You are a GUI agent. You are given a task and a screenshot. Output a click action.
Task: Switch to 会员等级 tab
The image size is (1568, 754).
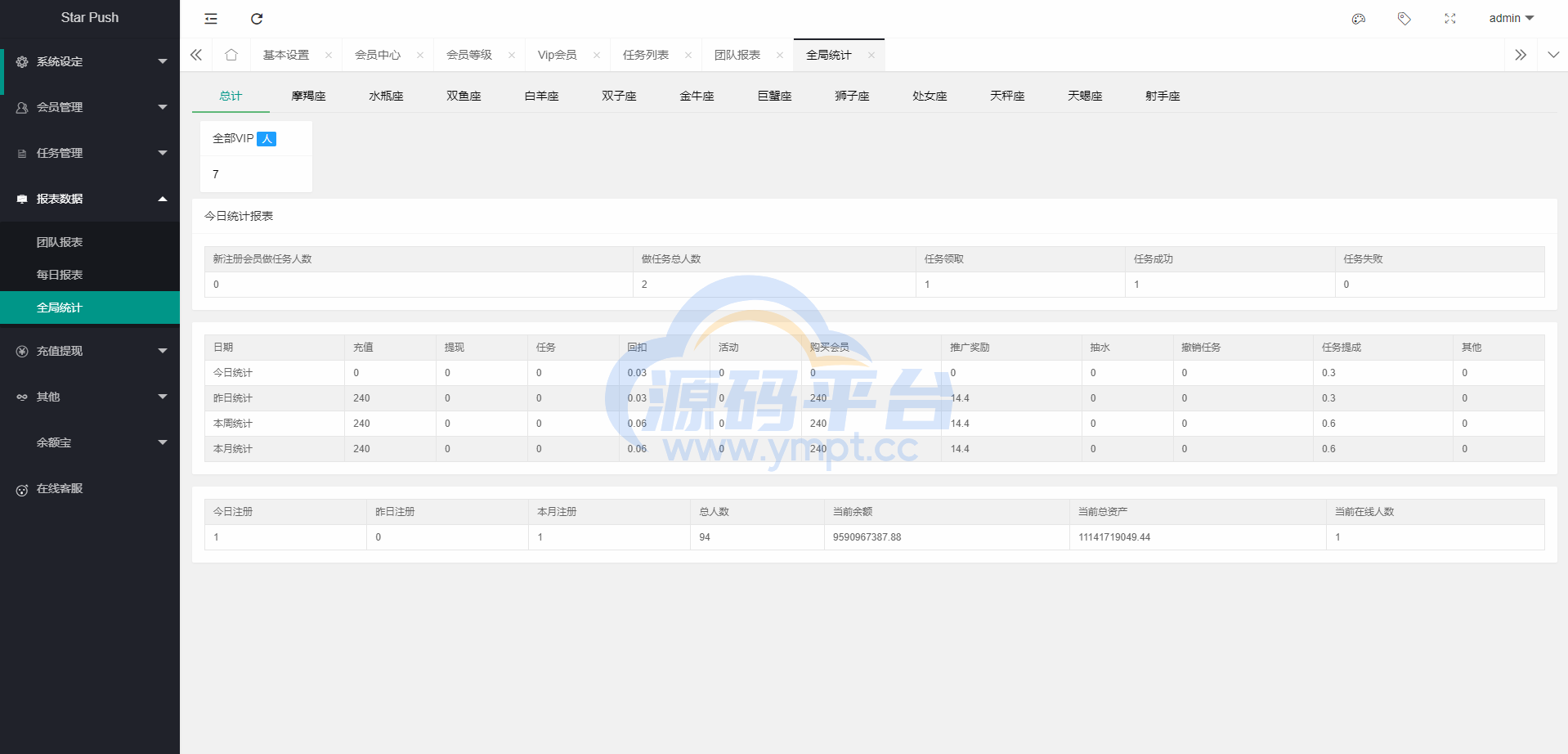click(469, 55)
